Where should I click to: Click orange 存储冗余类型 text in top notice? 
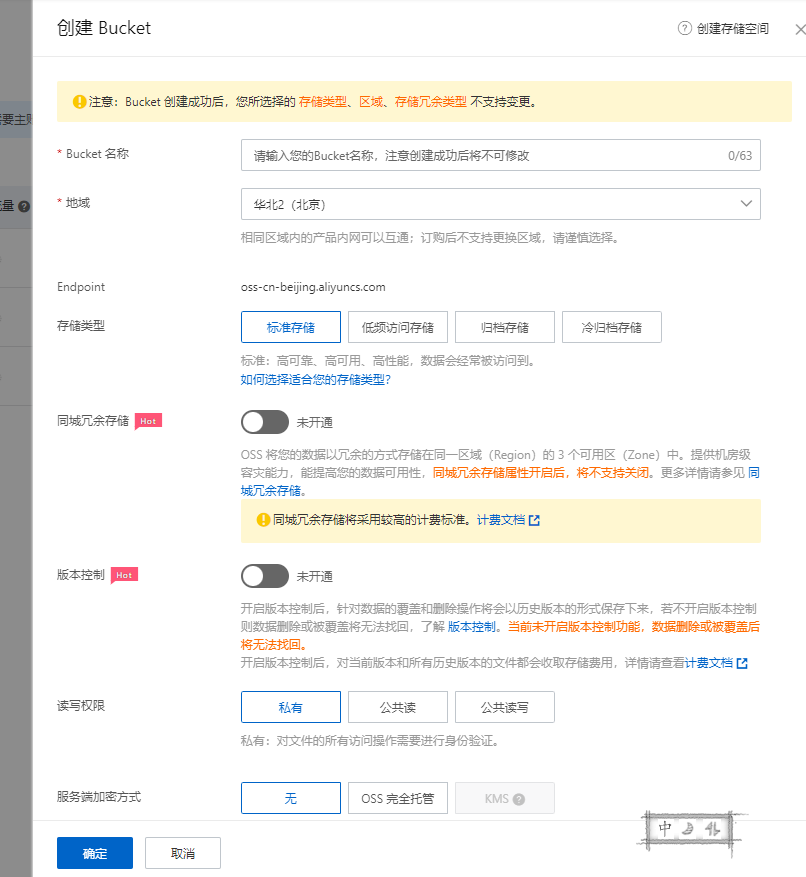click(x=431, y=102)
